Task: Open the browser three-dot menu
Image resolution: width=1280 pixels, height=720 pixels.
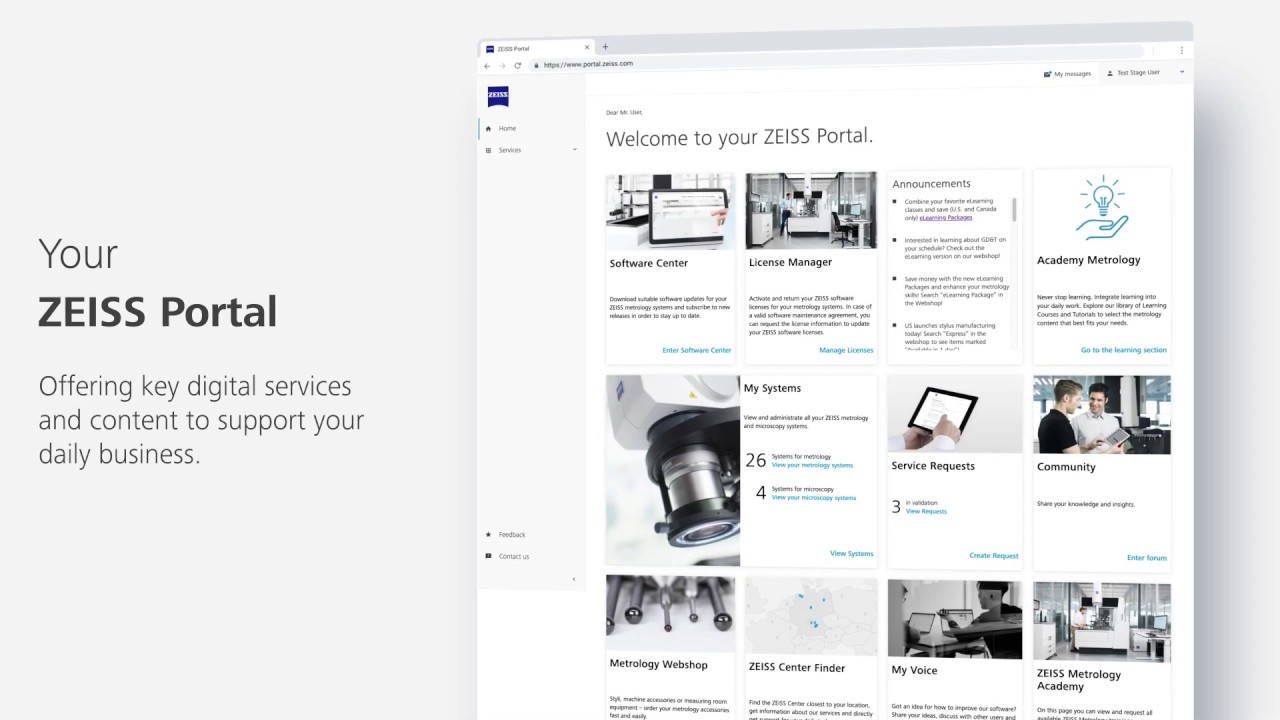Action: (x=1181, y=50)
